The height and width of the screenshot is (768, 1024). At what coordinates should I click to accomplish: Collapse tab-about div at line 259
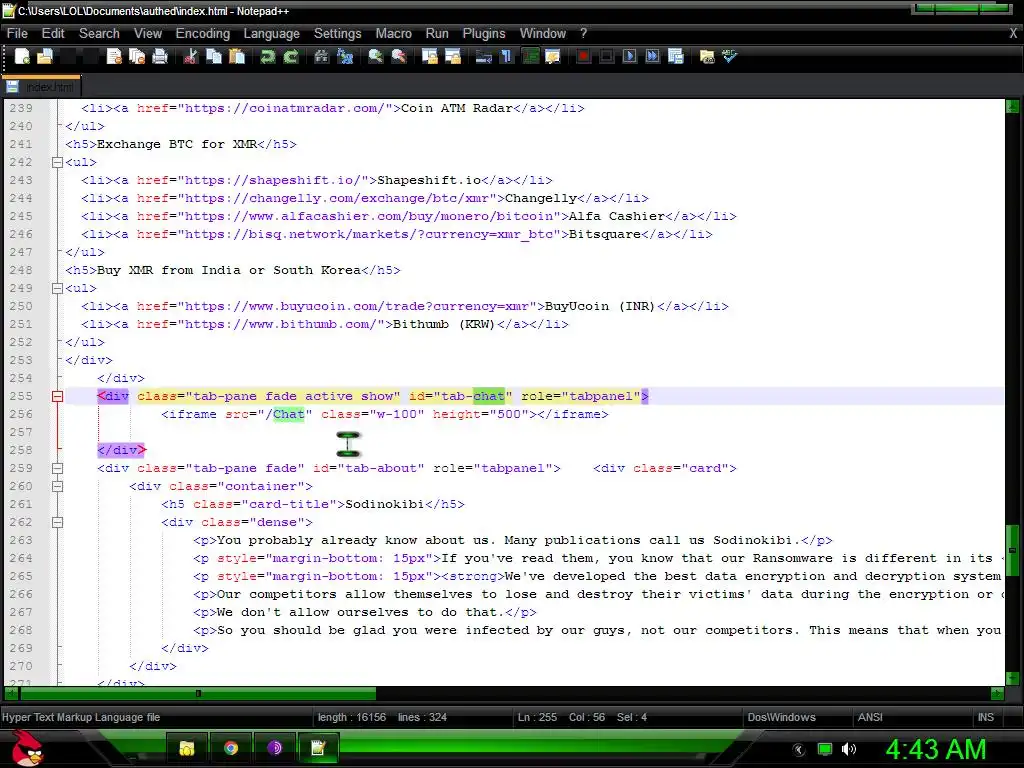(57, 468)
